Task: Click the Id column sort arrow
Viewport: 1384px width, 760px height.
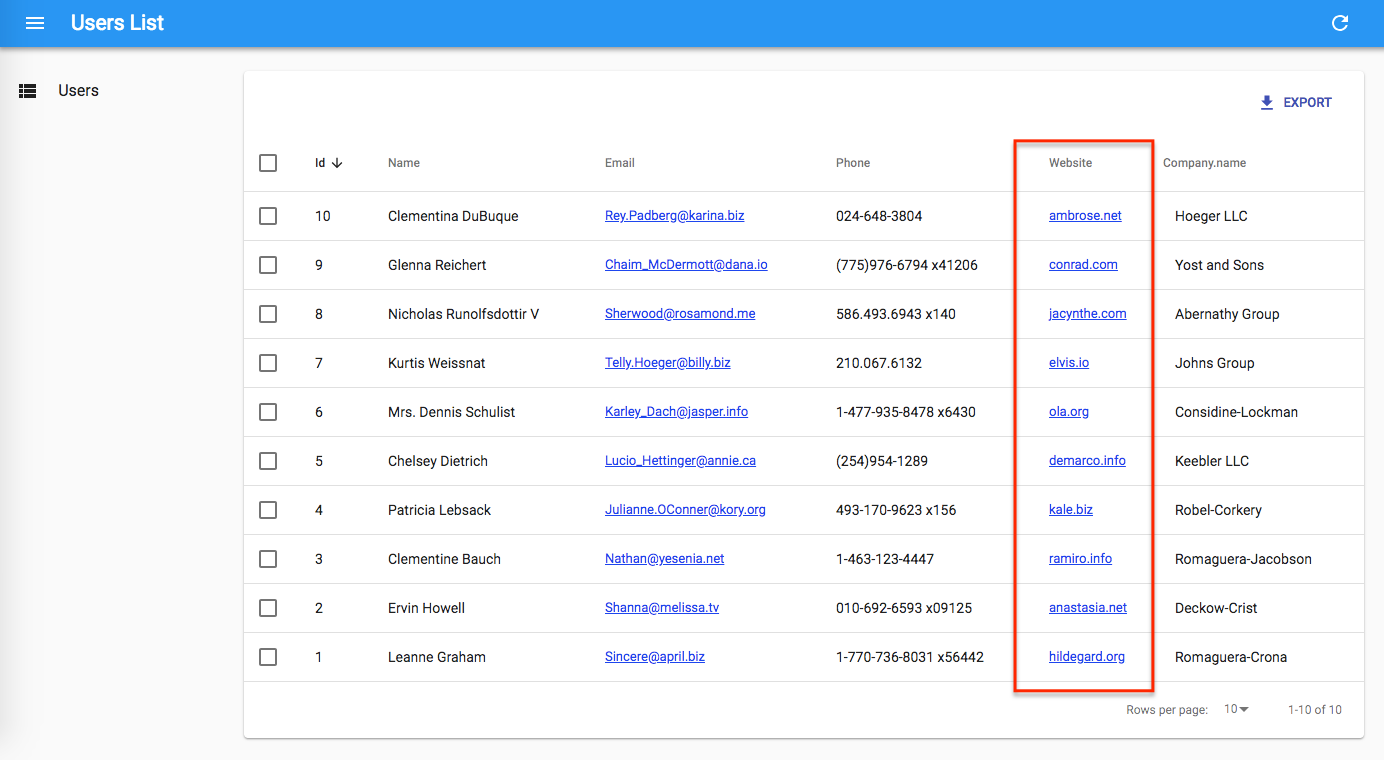Action: tap(337, 163)
